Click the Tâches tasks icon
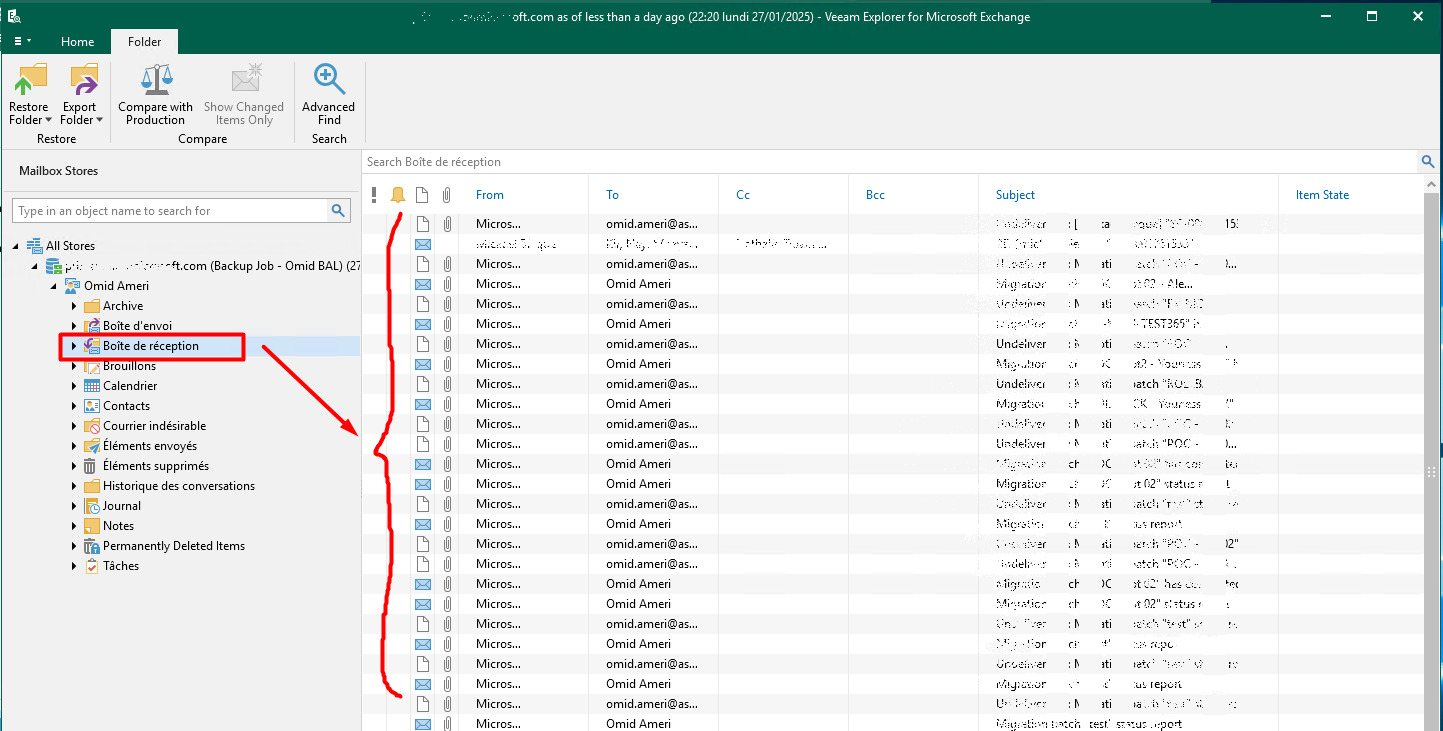The image size is (1443, 731). coord(91,566)
